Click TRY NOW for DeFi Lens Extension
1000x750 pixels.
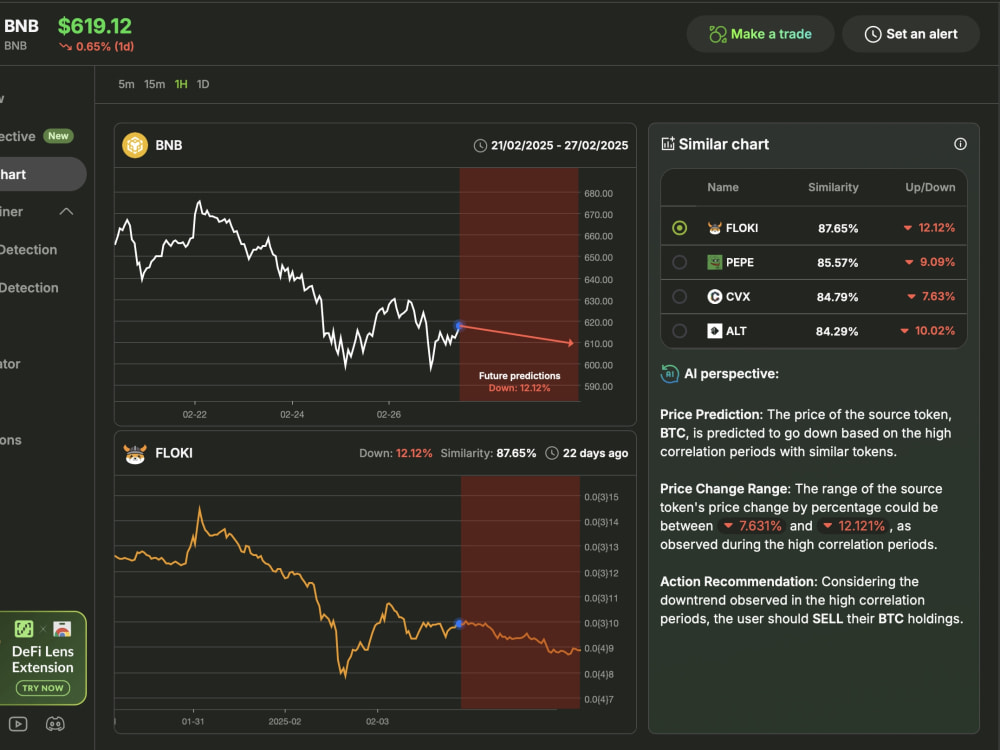[43, 688]
